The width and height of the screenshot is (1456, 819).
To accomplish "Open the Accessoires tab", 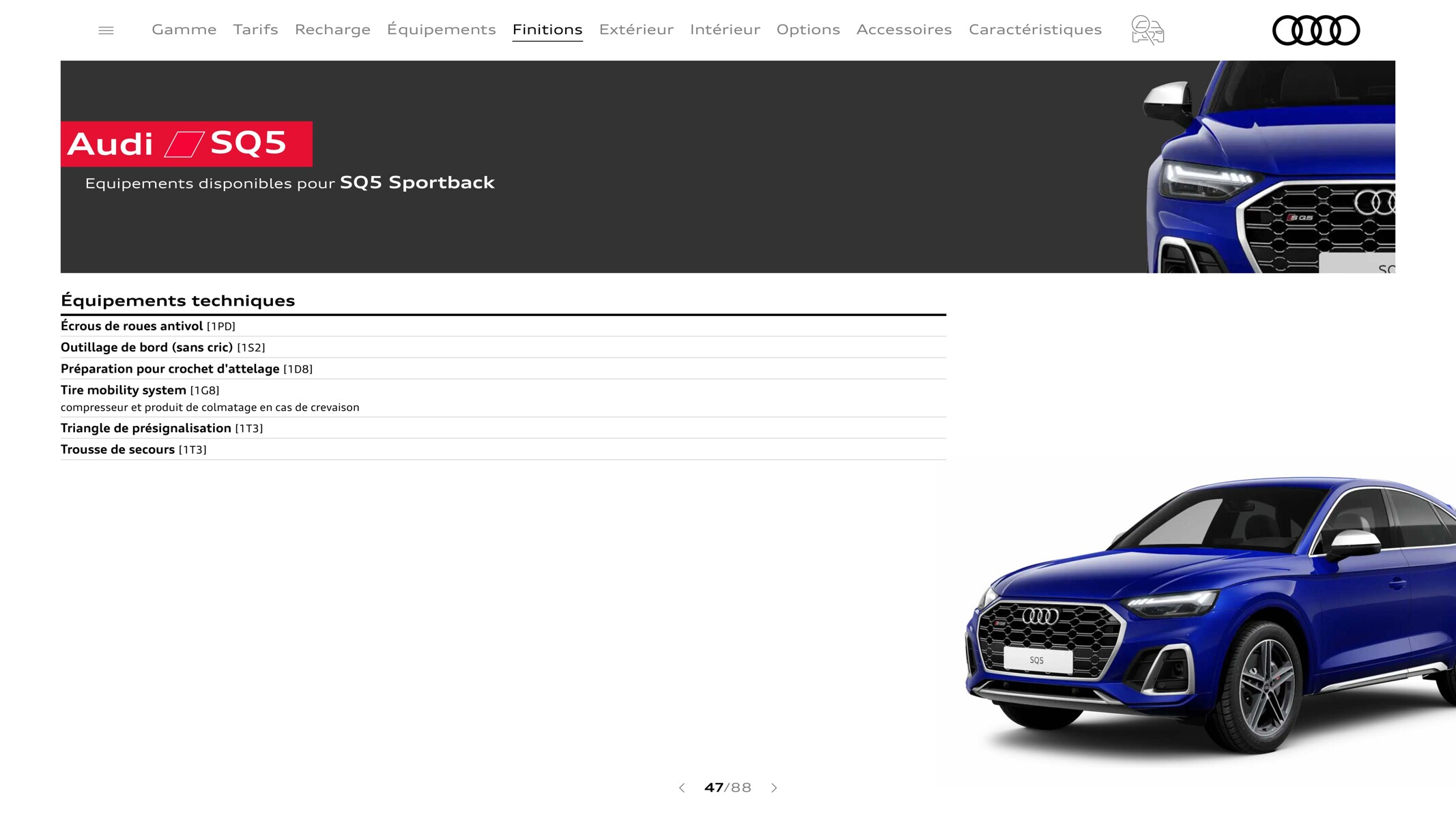I will 904,29.
